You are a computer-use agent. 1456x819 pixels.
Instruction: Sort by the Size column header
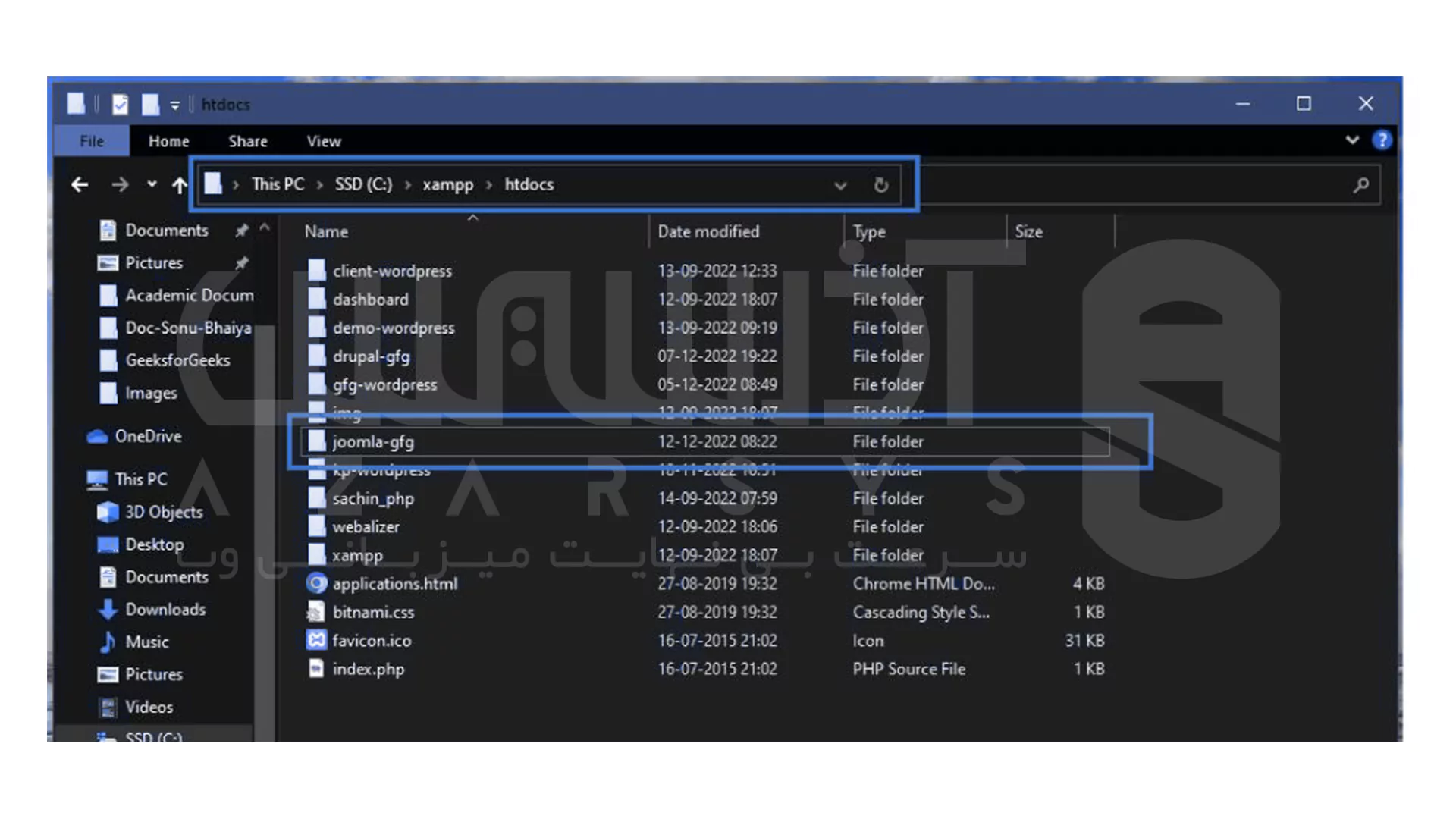point(1028,231)
